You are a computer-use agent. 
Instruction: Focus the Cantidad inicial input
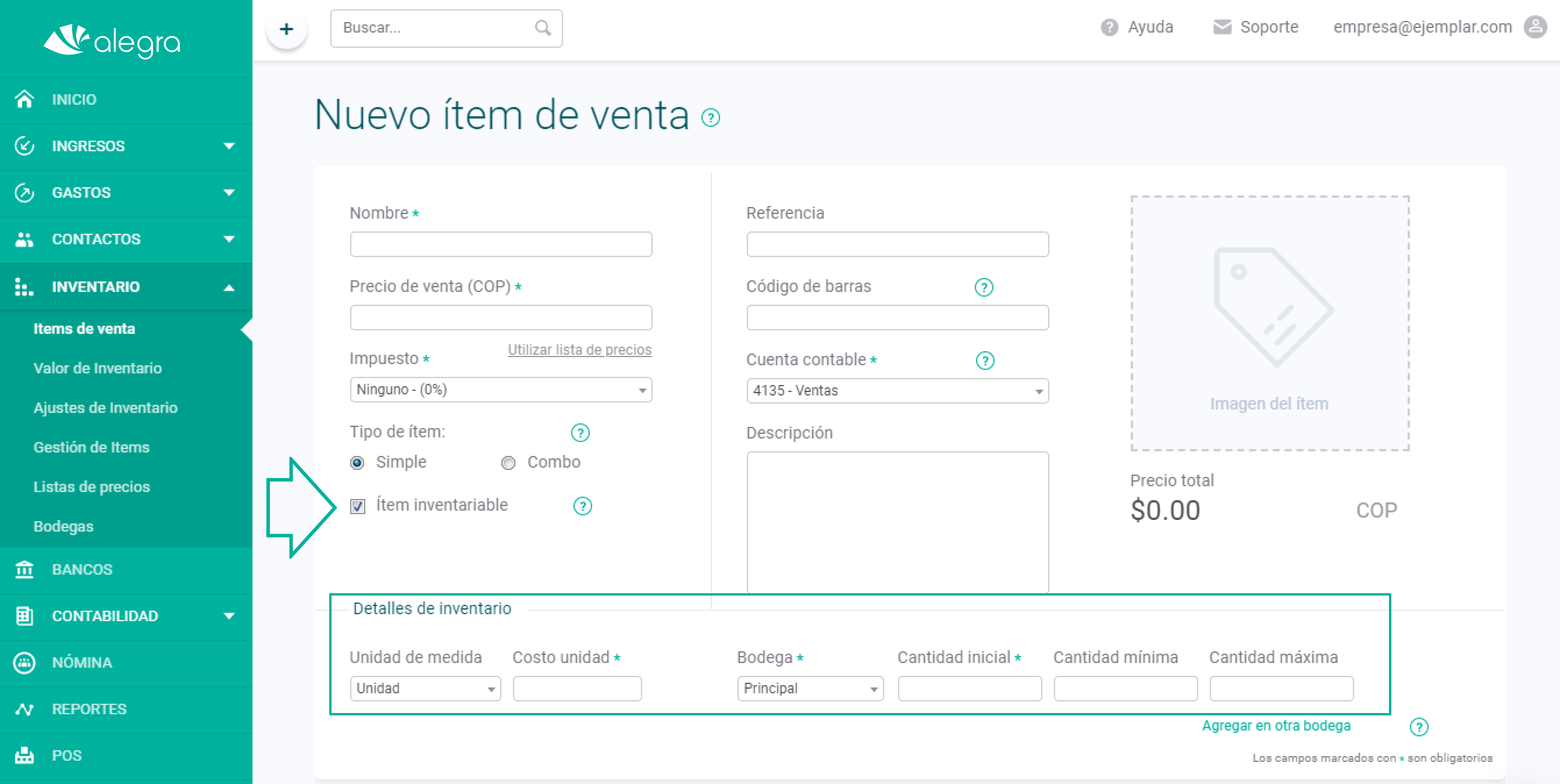(x=970, y=688)
